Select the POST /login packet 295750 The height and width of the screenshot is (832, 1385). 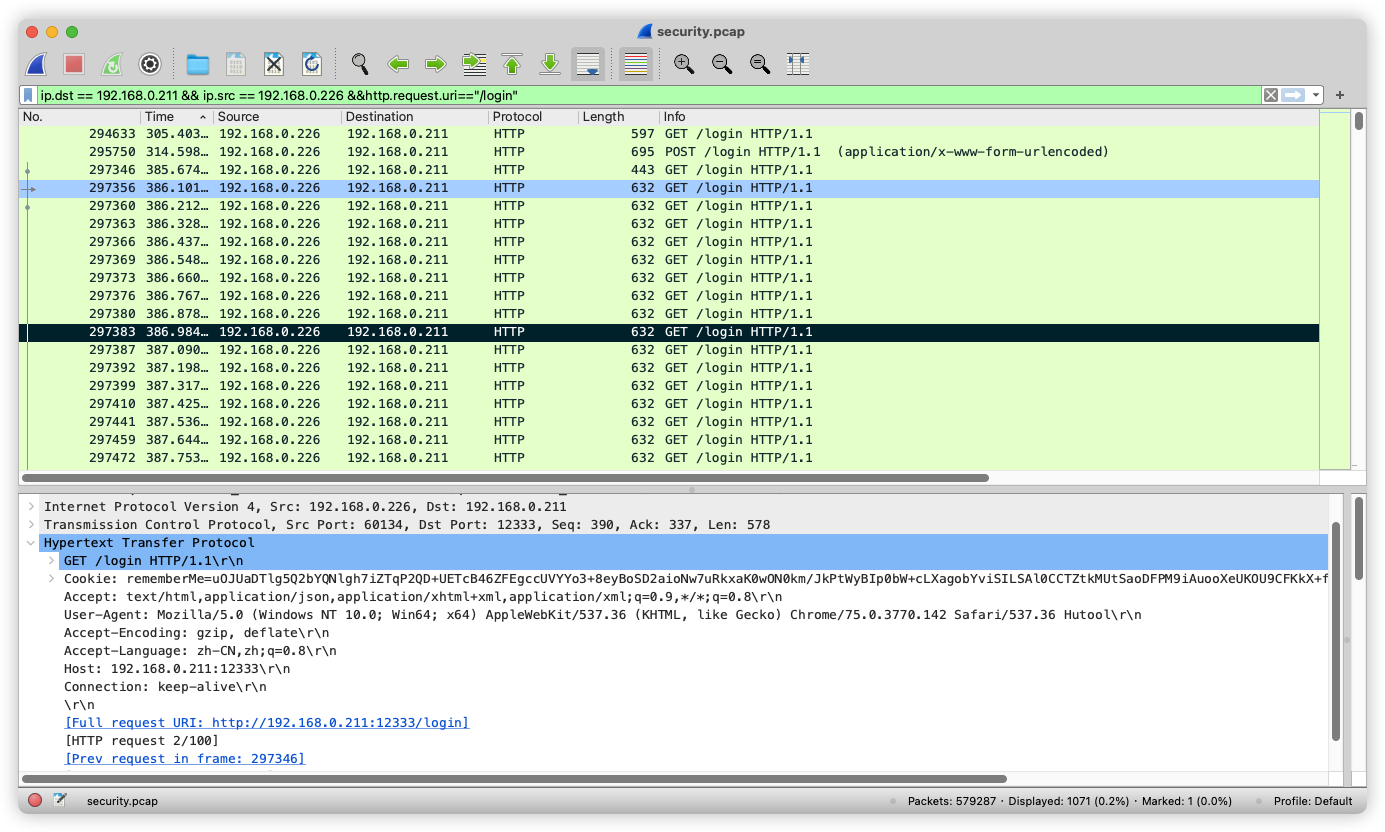coord(669,152)
